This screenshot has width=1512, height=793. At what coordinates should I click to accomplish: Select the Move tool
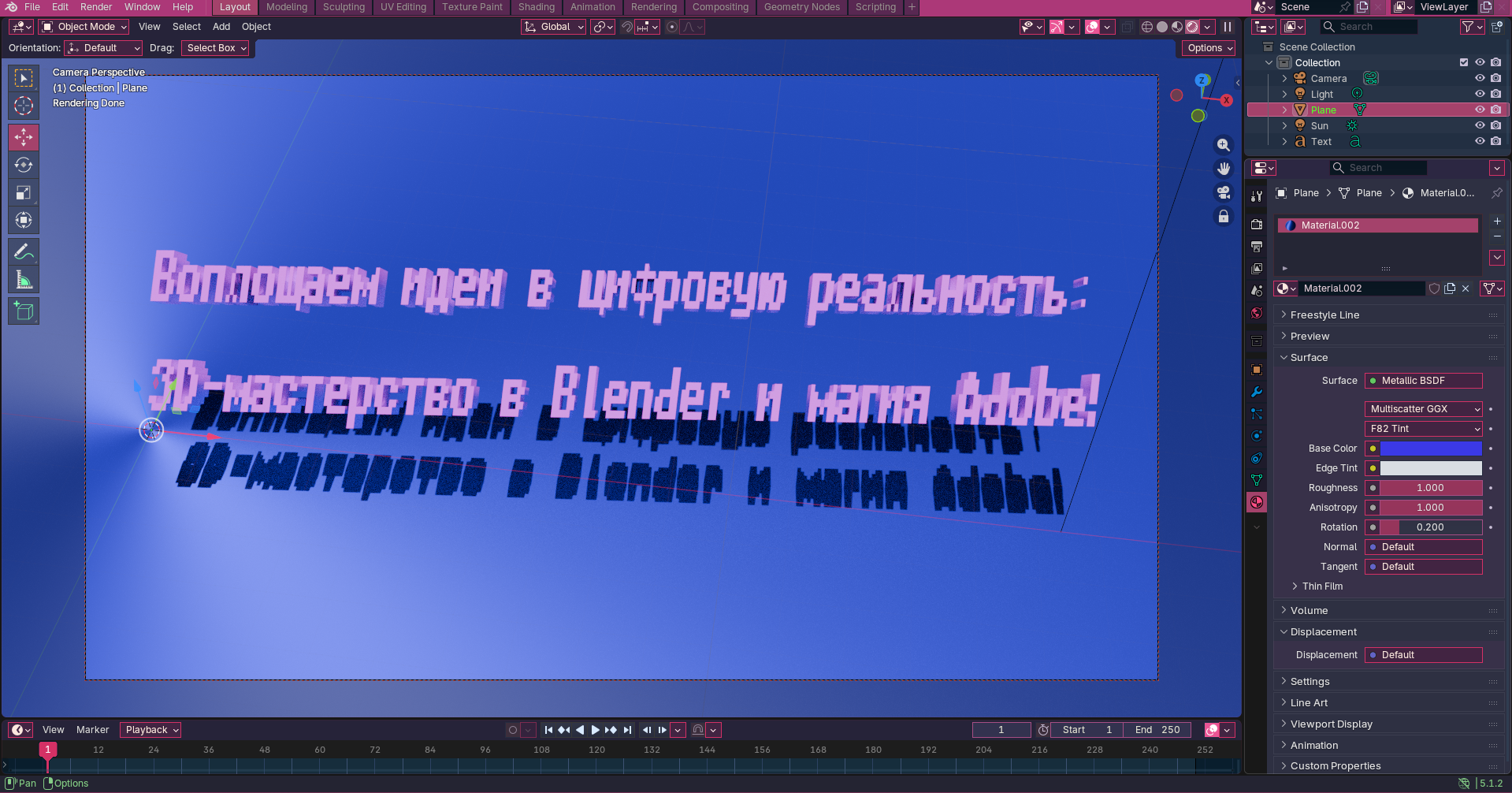[24, 137]
